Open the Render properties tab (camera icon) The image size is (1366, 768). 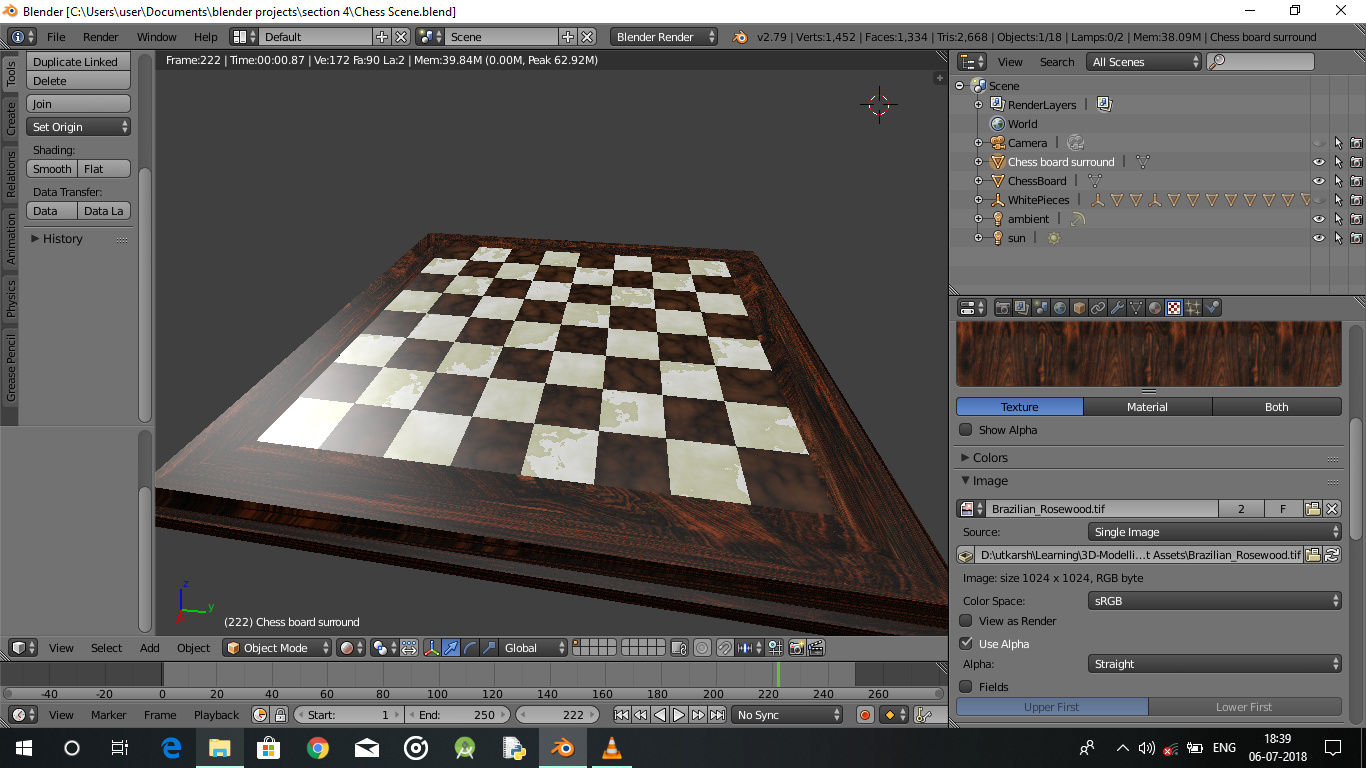tap(1002, 308)
